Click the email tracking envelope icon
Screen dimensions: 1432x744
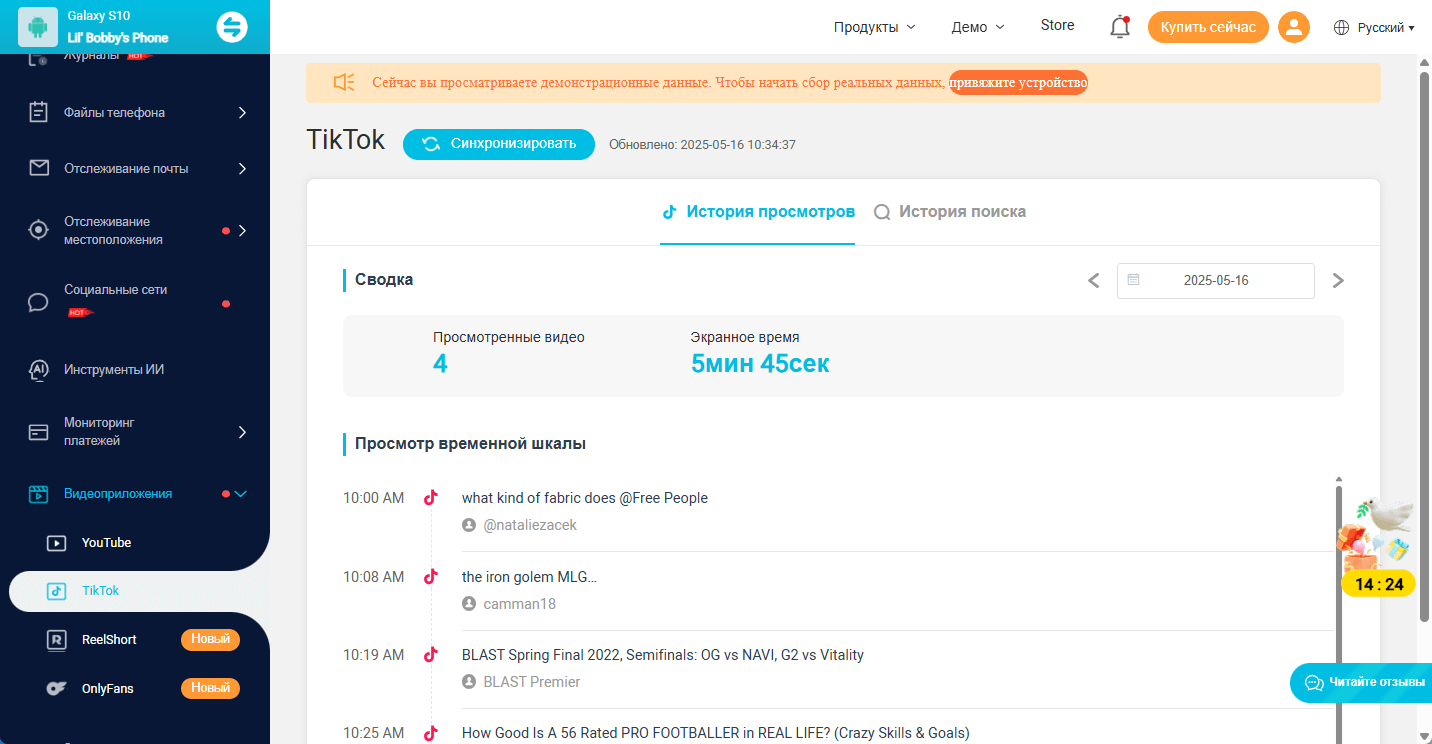click(39, 168)
